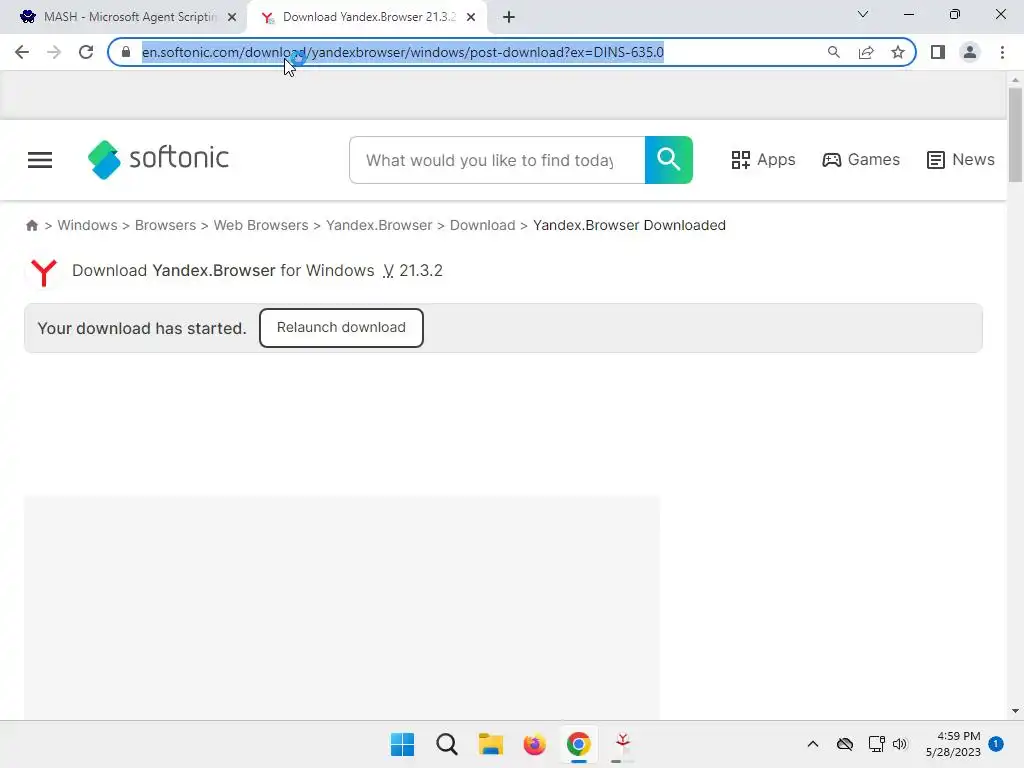
Task: Open Windows Start menu
Action: (x=402, y=744)
